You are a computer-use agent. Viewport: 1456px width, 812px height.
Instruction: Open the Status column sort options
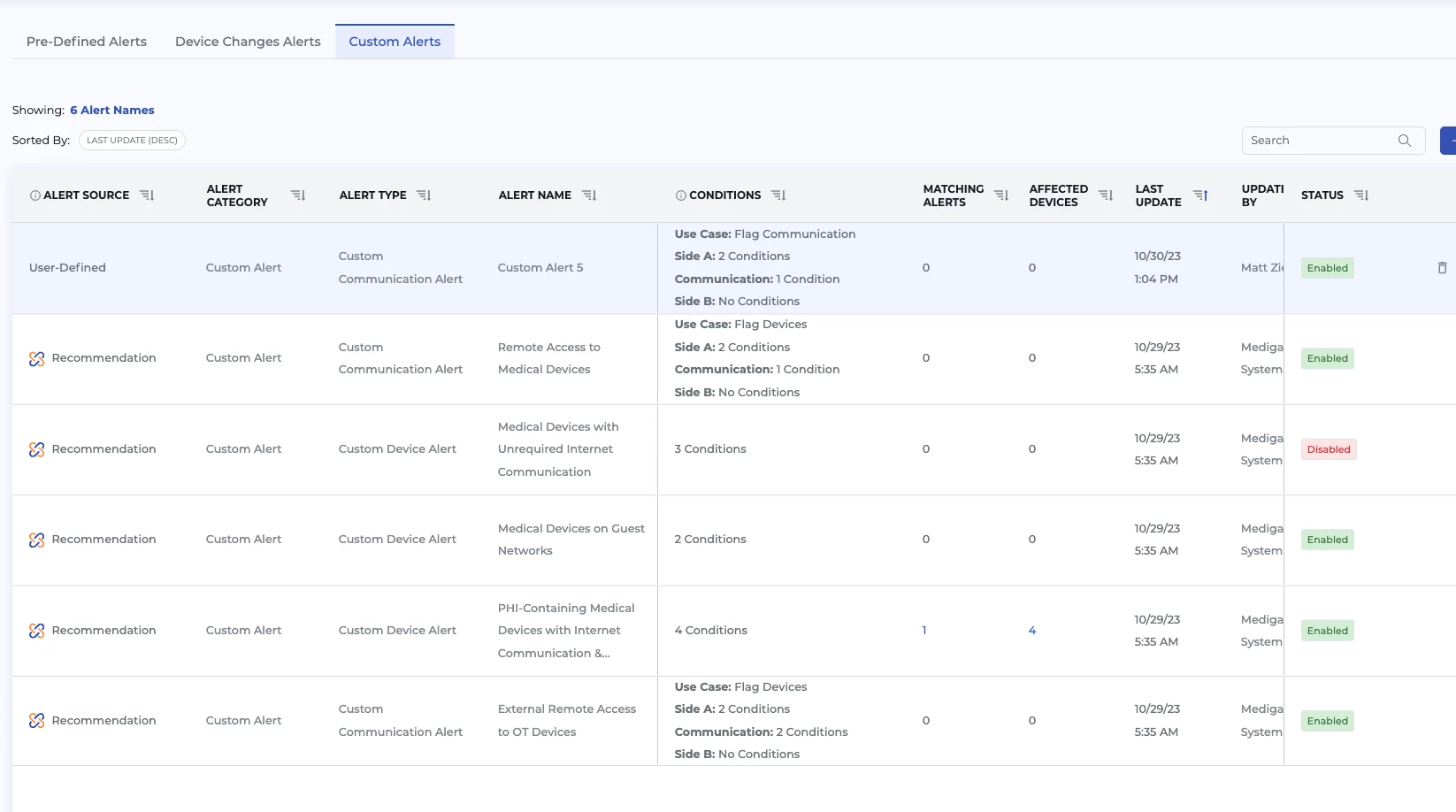(1361, 195)
